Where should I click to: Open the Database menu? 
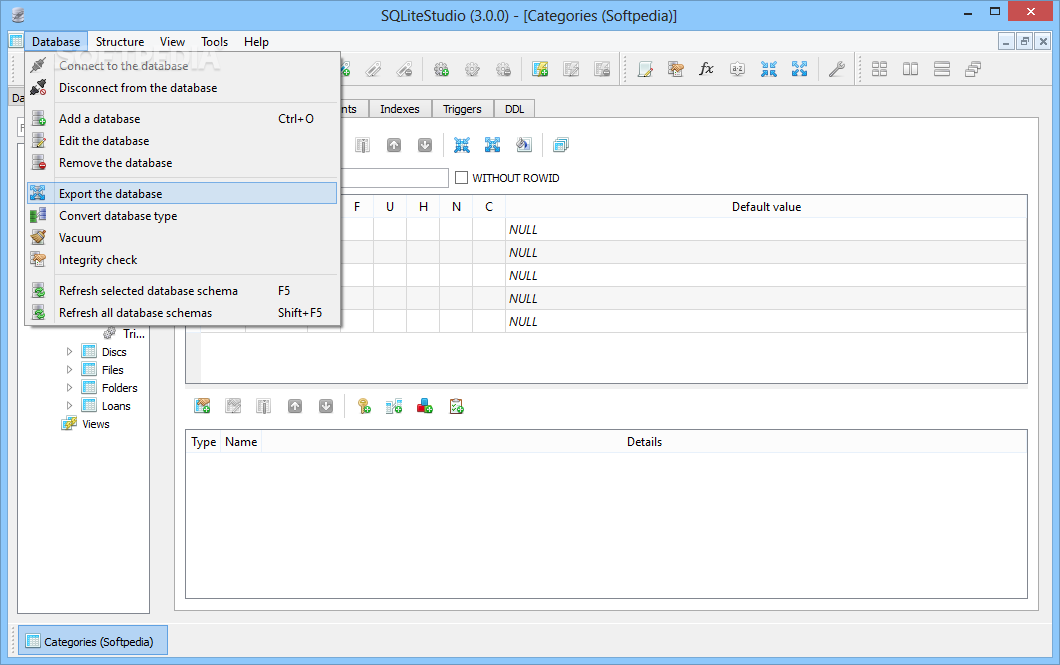56,42
